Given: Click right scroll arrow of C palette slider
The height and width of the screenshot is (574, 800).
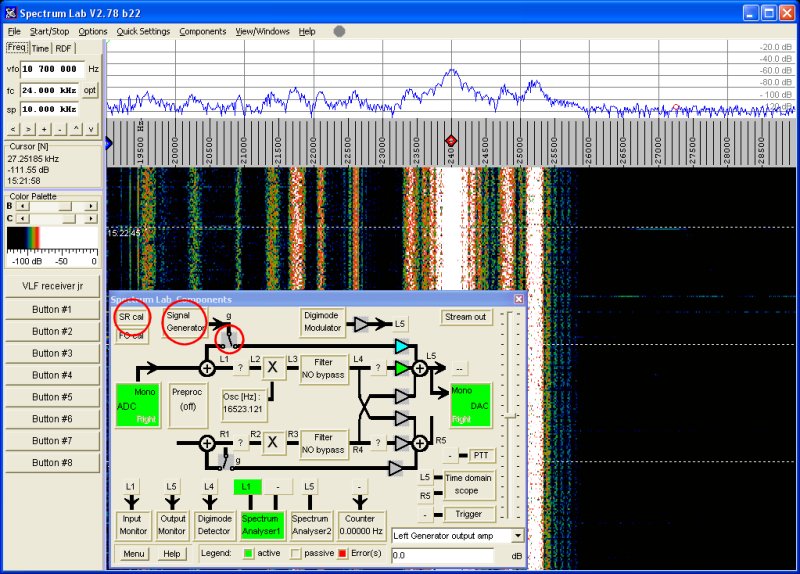Looking at the screenshot, I should tap(90, 218).
